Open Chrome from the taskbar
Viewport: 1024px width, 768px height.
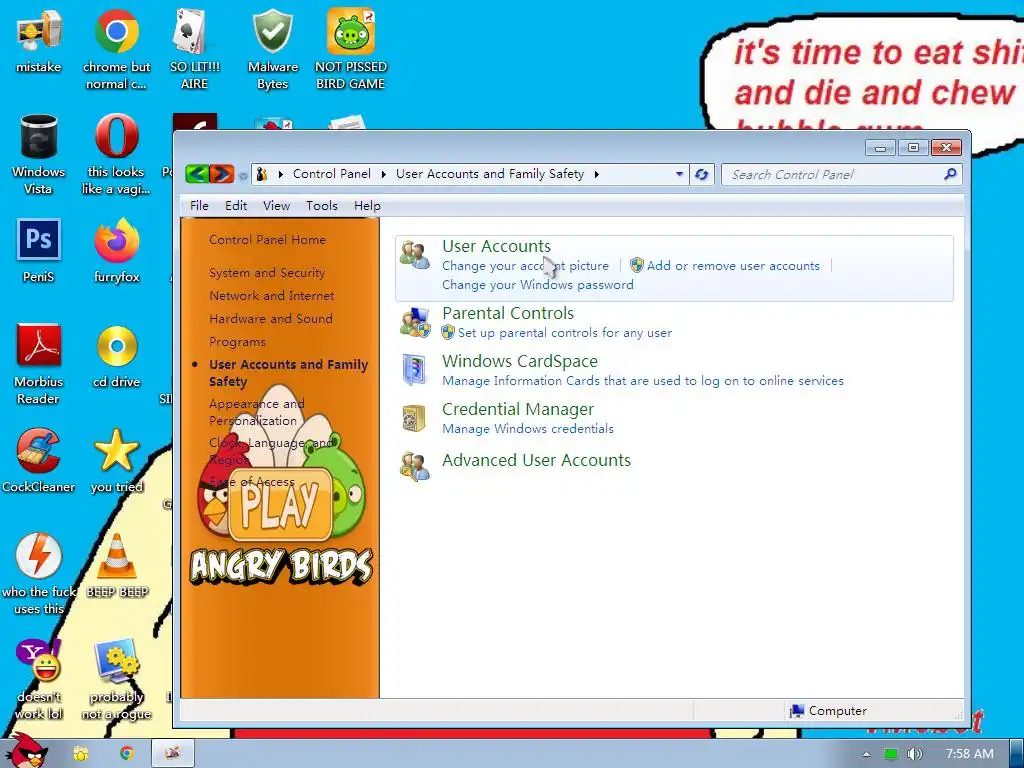coord(127,754)
